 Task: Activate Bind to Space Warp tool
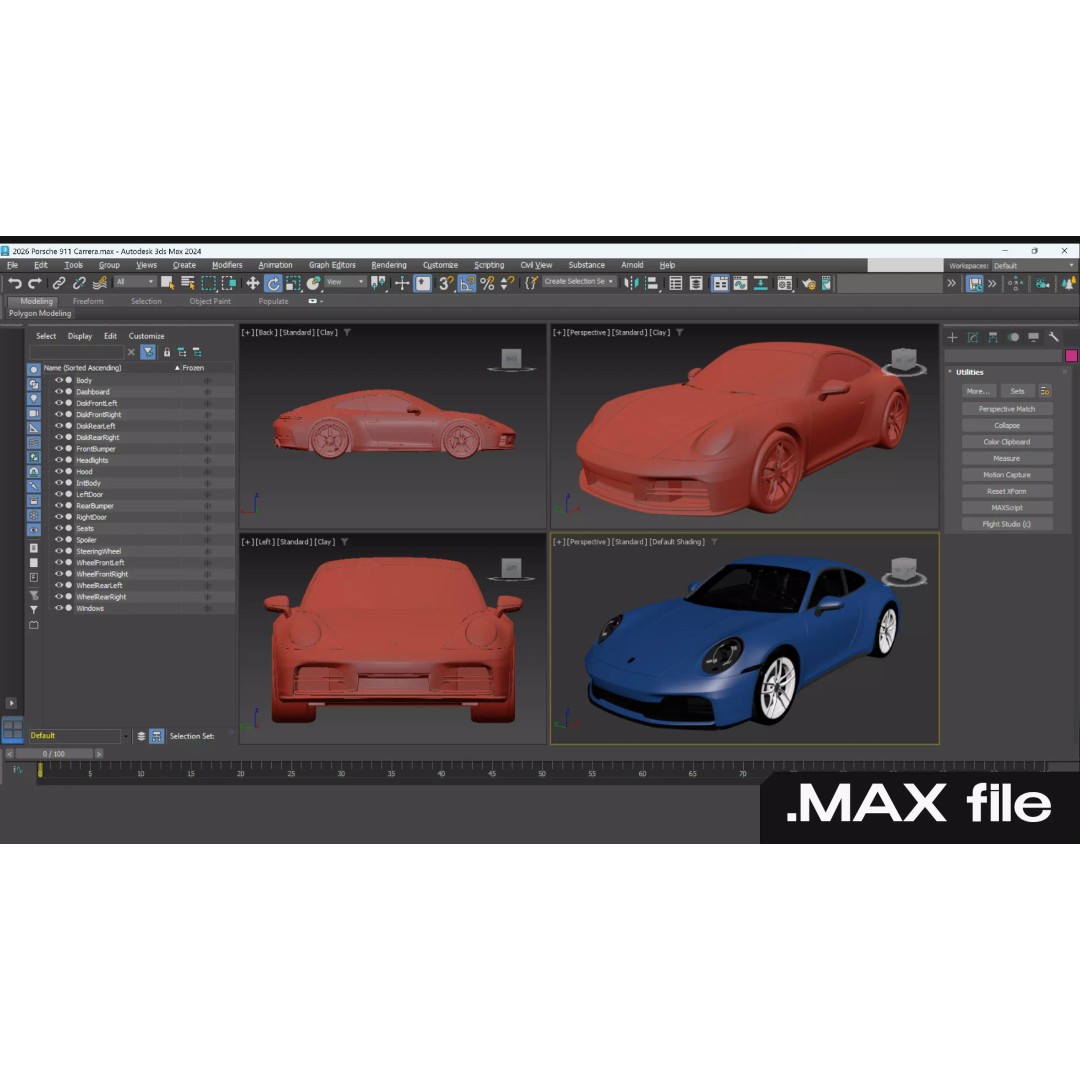100,283
